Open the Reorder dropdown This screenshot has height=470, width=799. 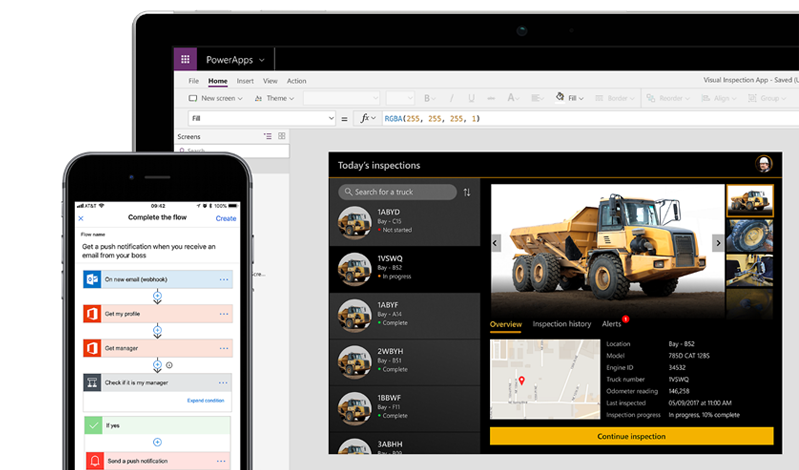pyautogui.click(x=668, y=98)
